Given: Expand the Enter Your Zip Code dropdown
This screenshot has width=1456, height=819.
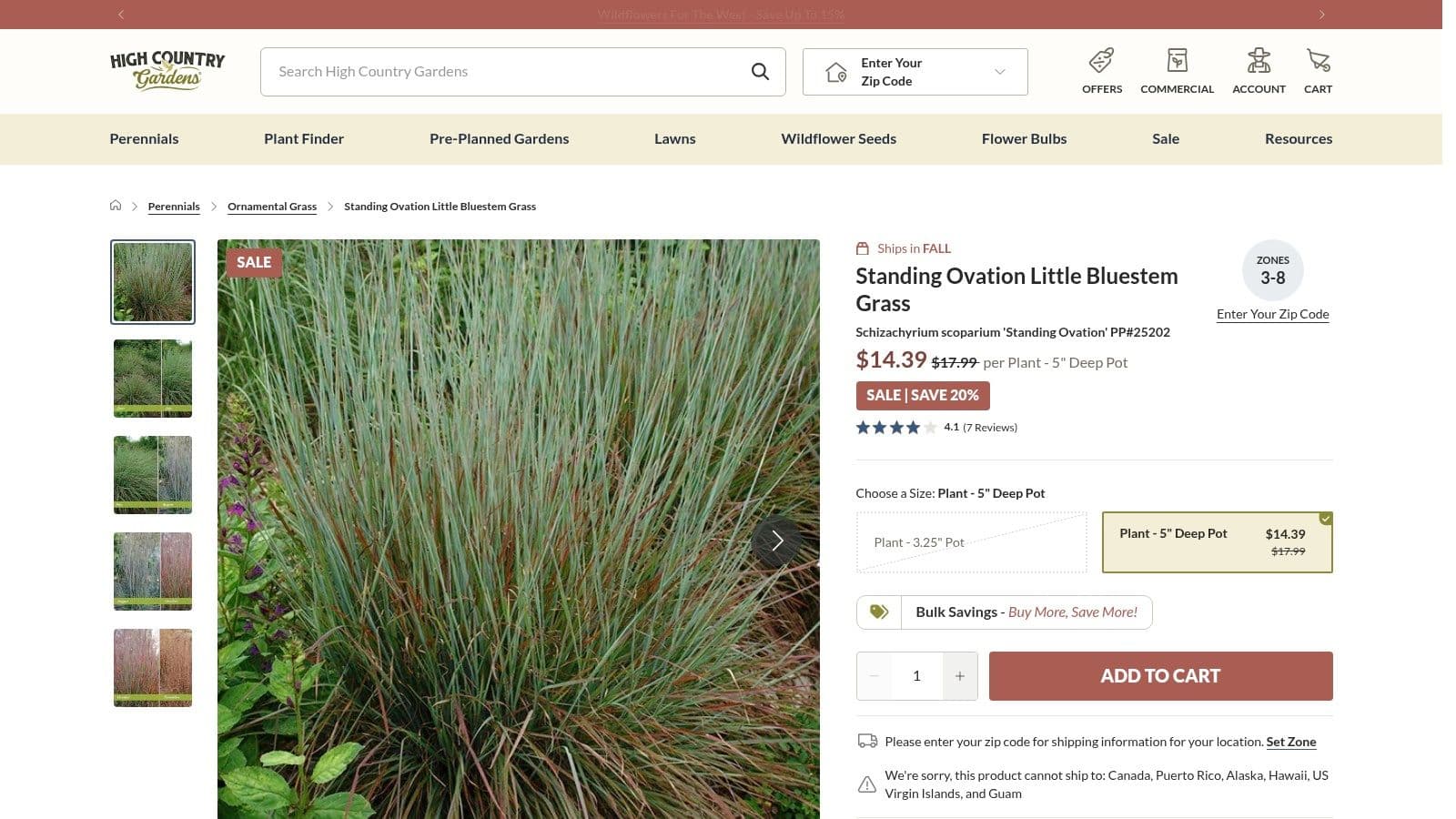Looking at the screenshot, I should 915,72.
